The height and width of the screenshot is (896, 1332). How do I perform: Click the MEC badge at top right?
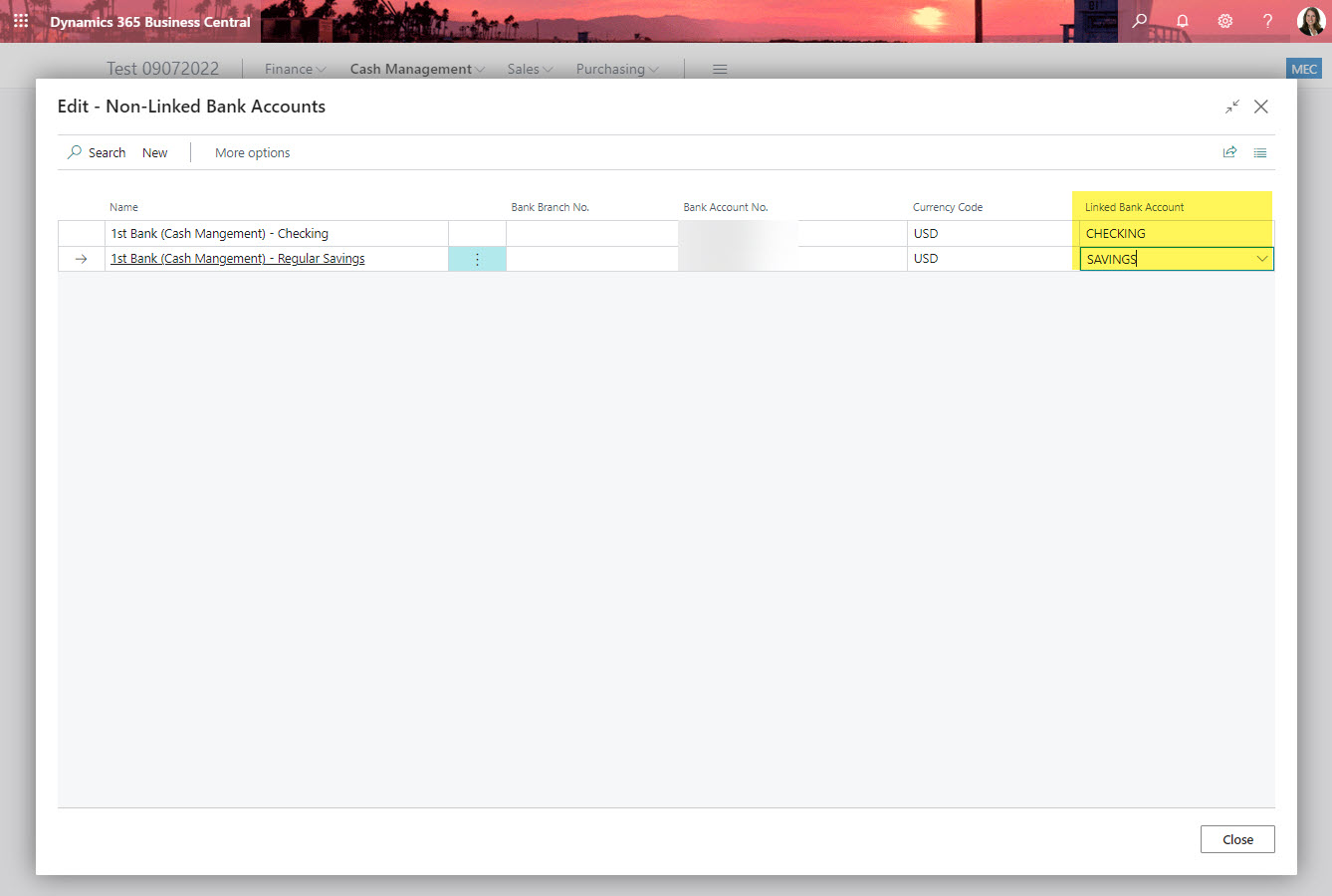click(1304, 69)
